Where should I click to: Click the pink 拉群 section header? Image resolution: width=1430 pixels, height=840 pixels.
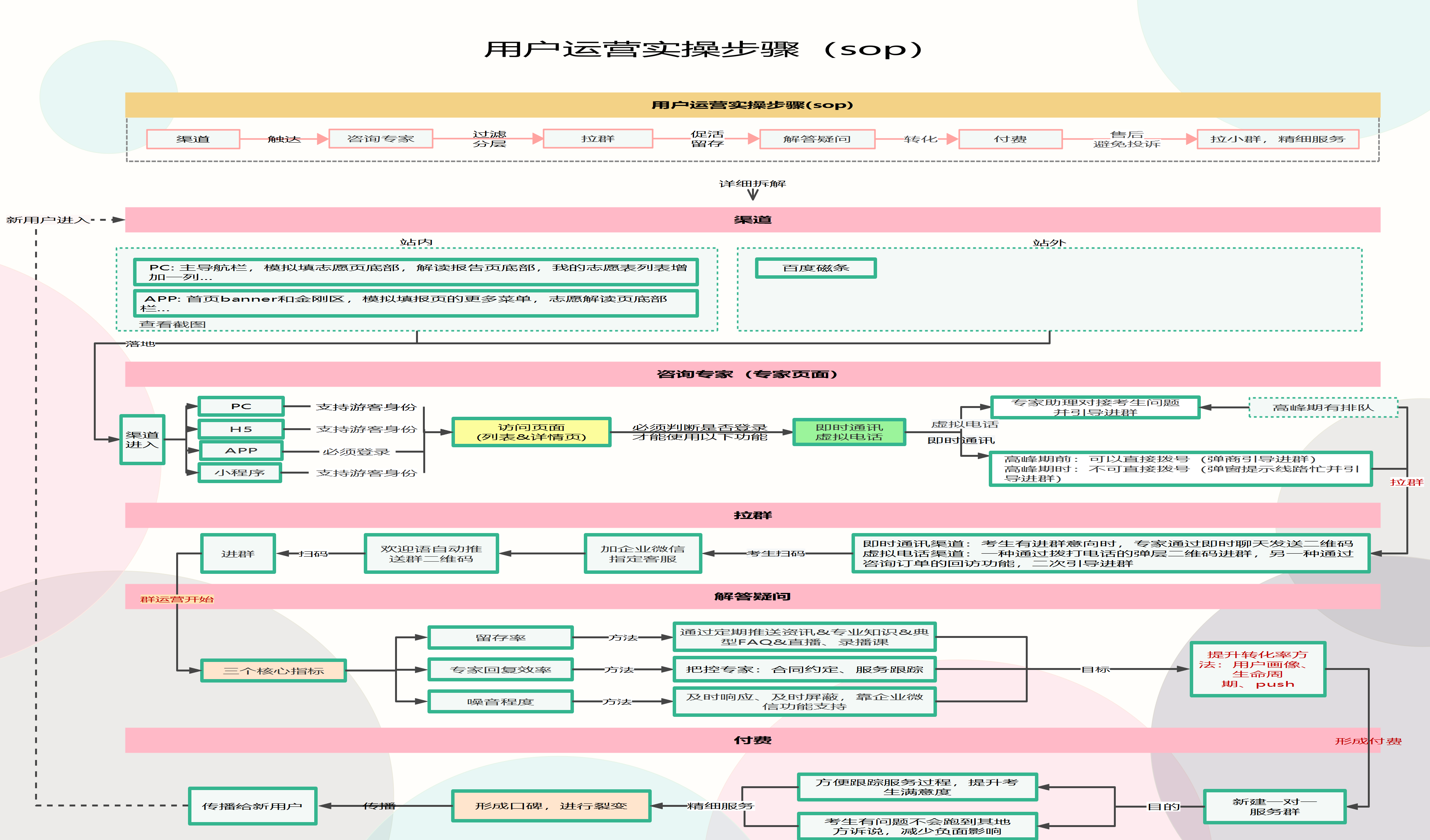(x=752, y=515)
